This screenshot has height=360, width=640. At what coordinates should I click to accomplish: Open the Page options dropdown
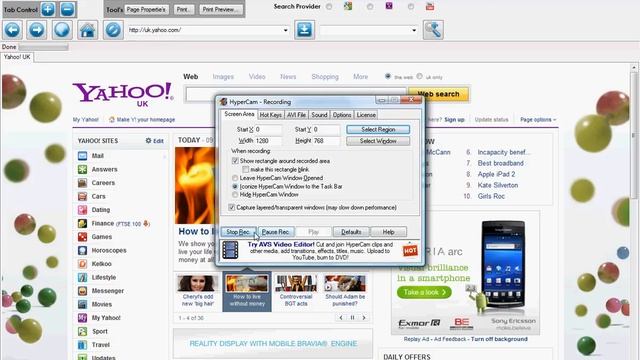click(x=538, y=120)
